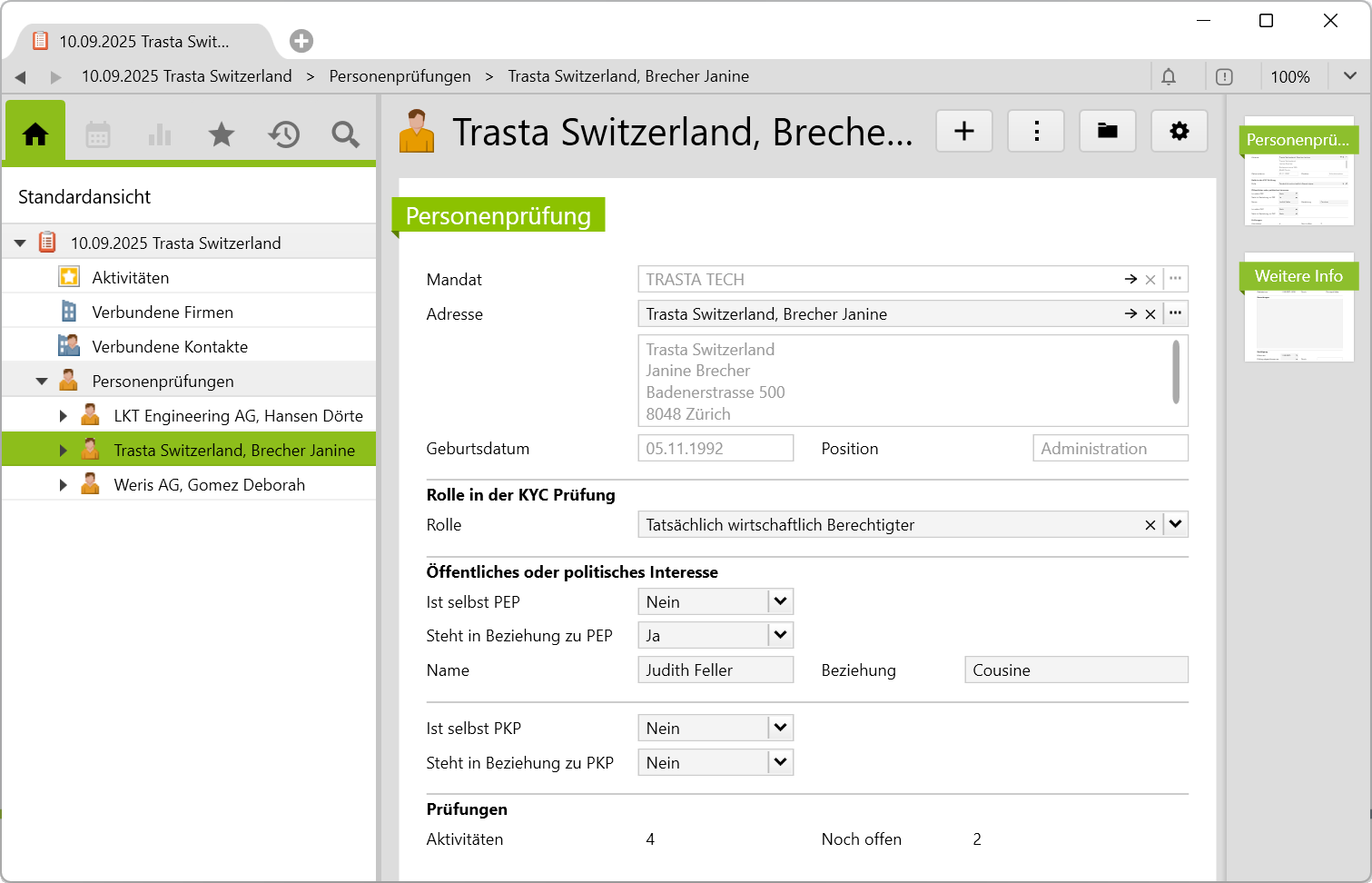Image resolution: width=1372 pixels, height=883 pixels.
Task: Open a new tab with plus
Action: point(301,41)
